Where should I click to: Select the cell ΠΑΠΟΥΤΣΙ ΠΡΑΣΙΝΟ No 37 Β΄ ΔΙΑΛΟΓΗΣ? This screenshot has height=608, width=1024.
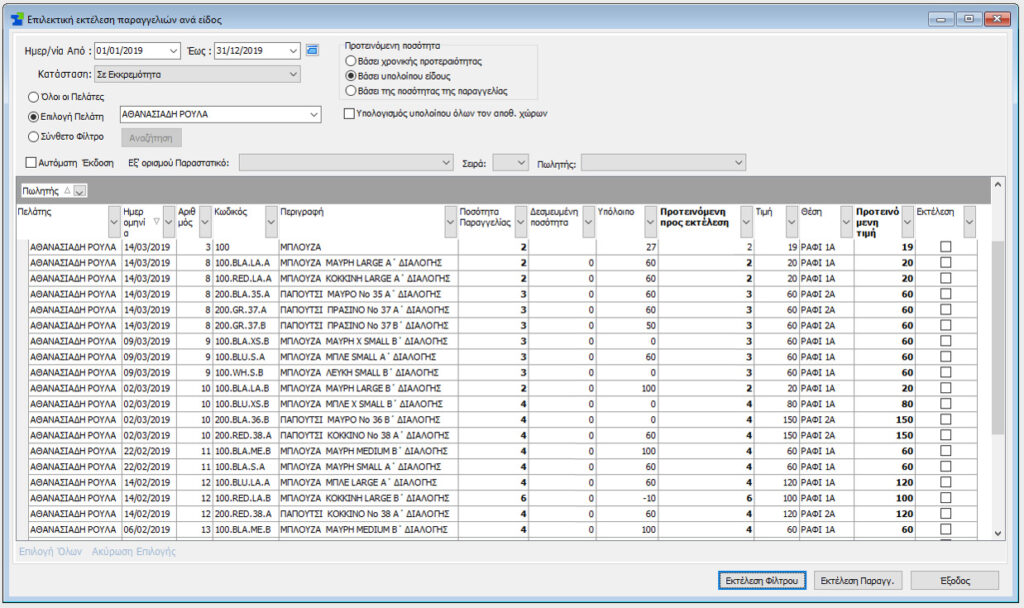point(368,325)
